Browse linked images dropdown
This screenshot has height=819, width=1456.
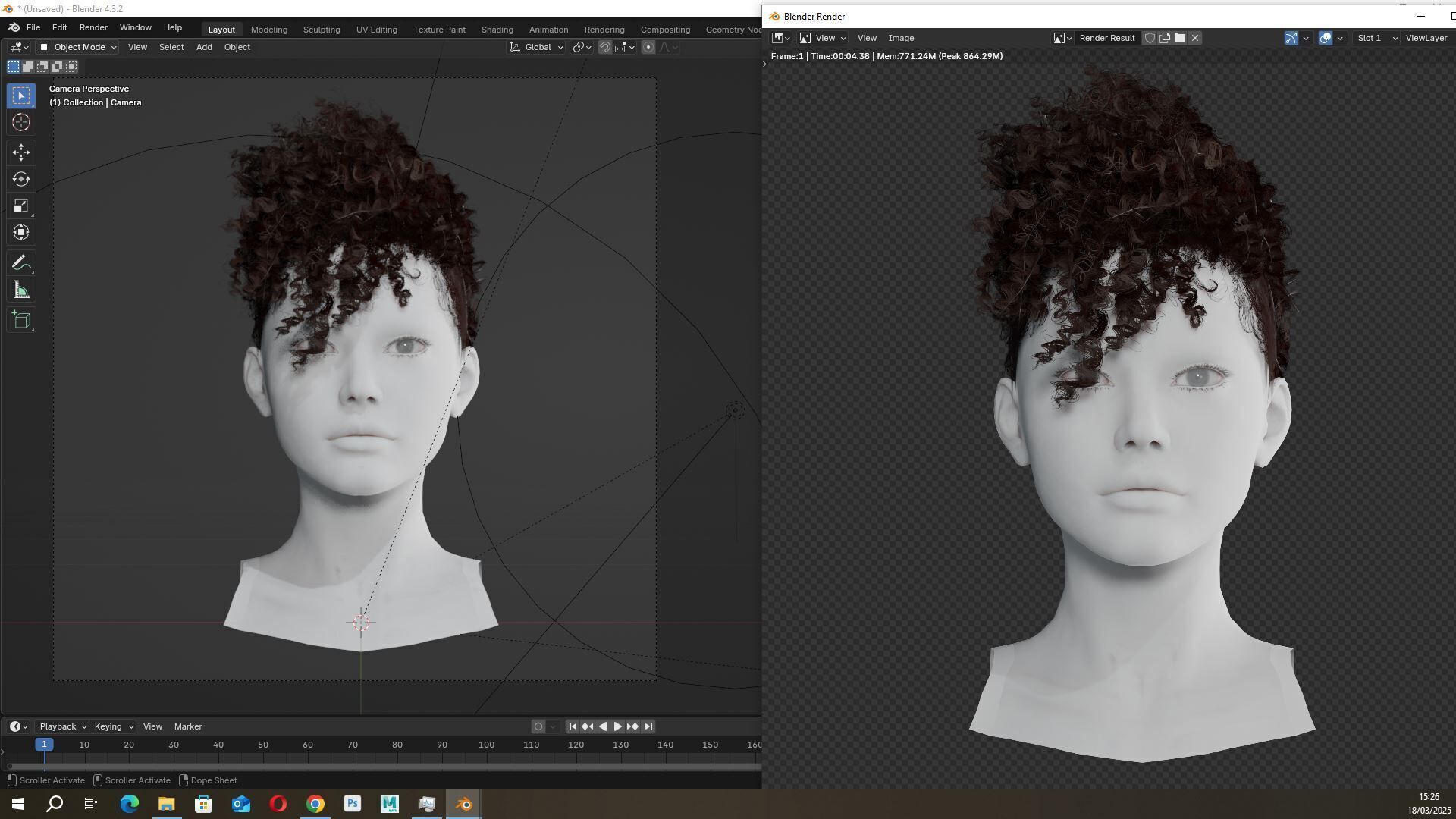tap(1062, 38)
